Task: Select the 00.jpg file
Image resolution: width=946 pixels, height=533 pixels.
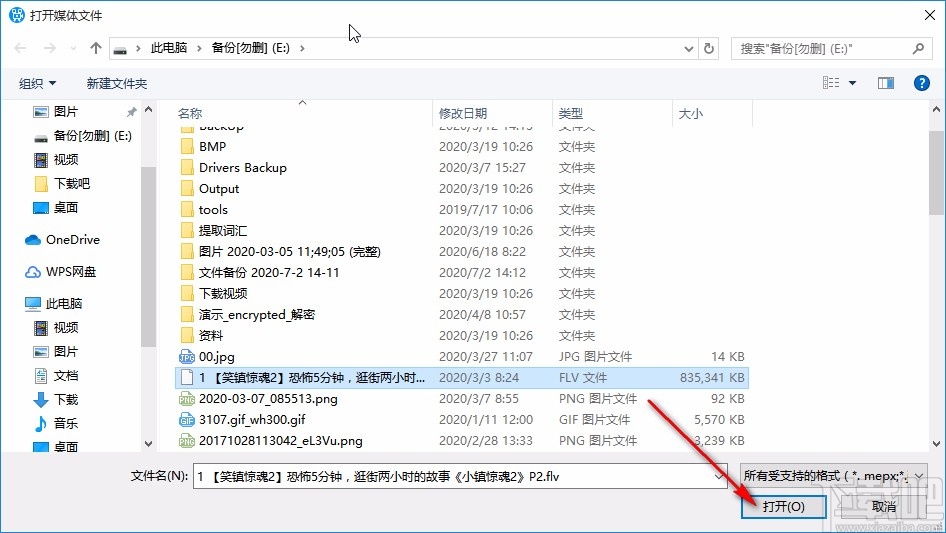Action: click(462, 357)
